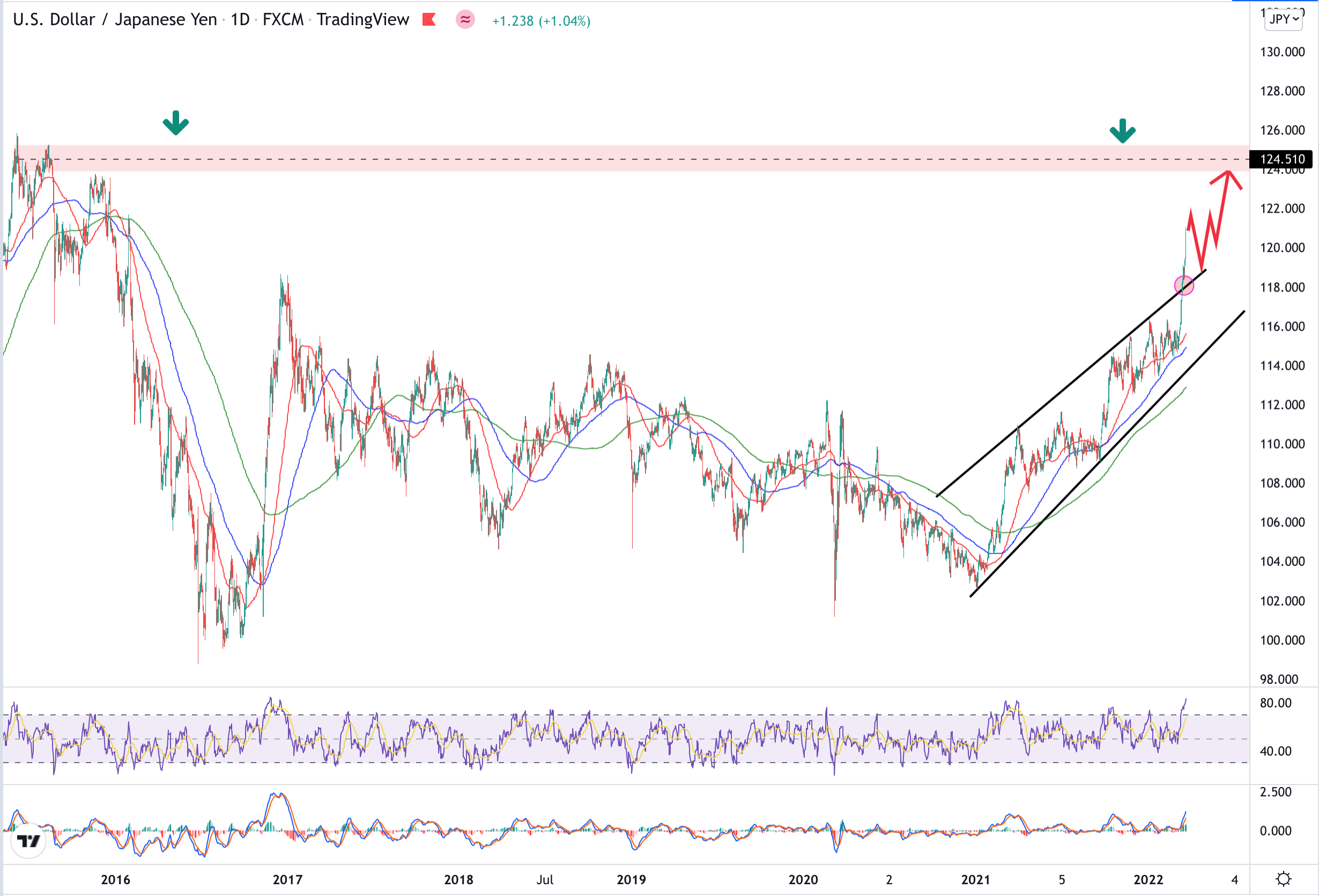The width and height of the screenshot is (1319, 896).
Task: Select the pink resistance zone rectangle
Action: 624,152
